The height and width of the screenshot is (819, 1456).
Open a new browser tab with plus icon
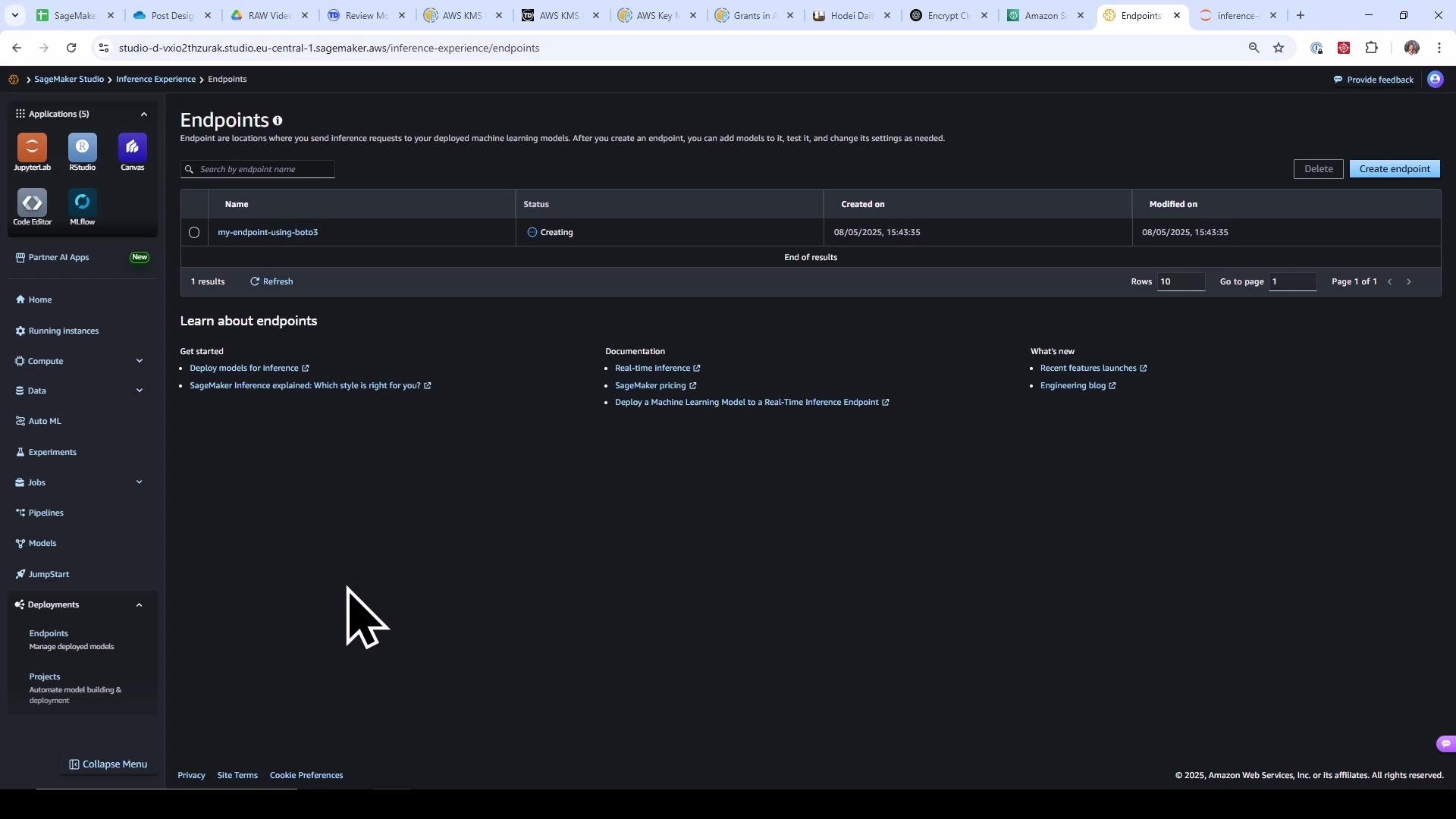tap(1301, 15)
